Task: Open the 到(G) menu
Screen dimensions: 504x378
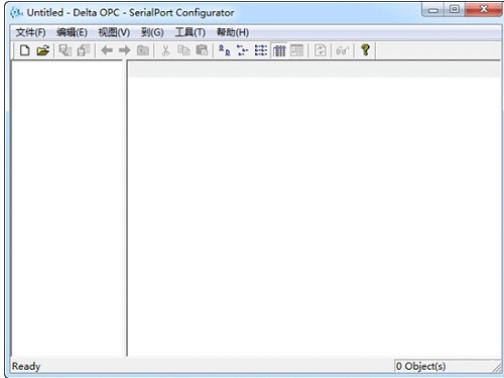Action: coord(152,32)
